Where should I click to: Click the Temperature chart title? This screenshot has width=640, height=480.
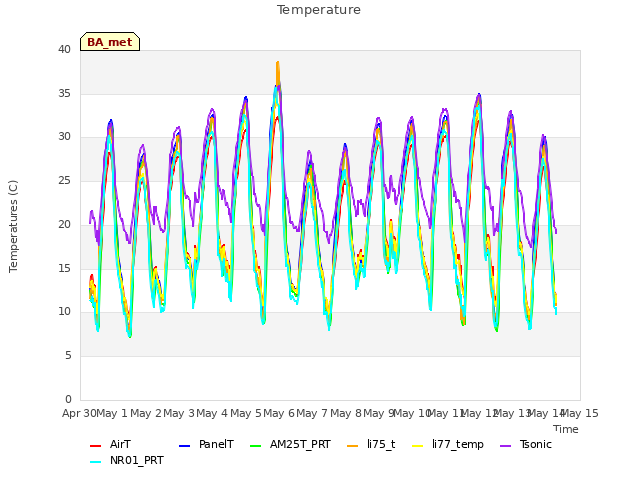coord(319,10)
